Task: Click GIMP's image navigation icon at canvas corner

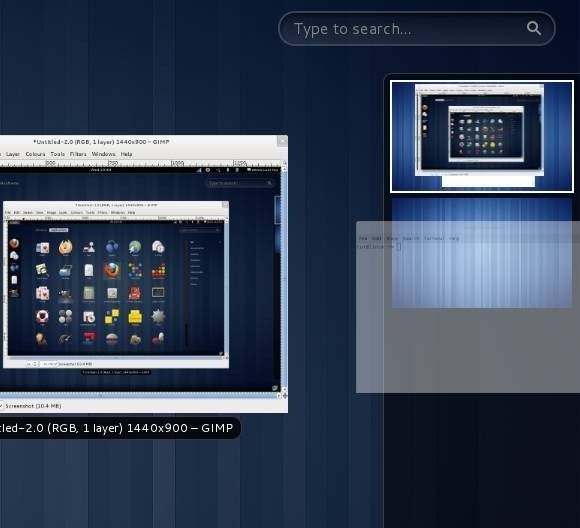Action: (x=284, y=396)
